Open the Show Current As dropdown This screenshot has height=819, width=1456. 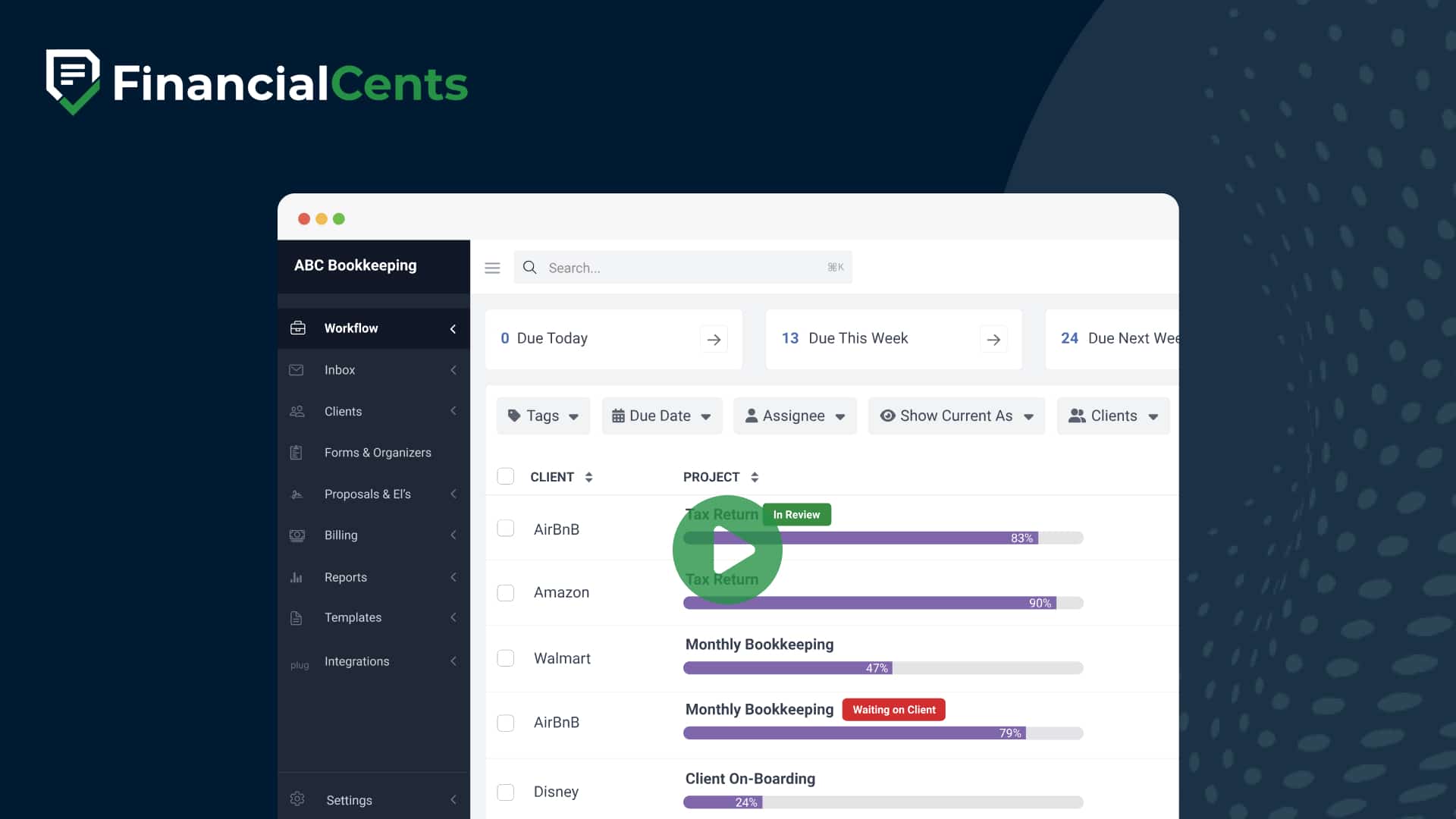click(956, 416)
